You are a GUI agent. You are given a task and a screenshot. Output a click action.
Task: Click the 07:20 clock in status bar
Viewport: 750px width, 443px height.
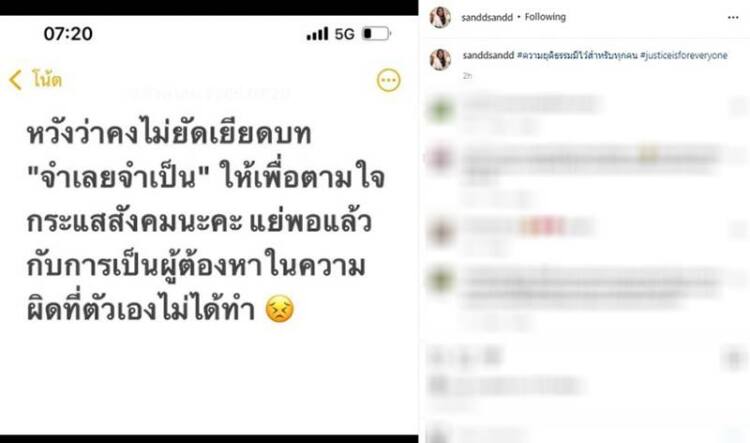pos(68,33)
